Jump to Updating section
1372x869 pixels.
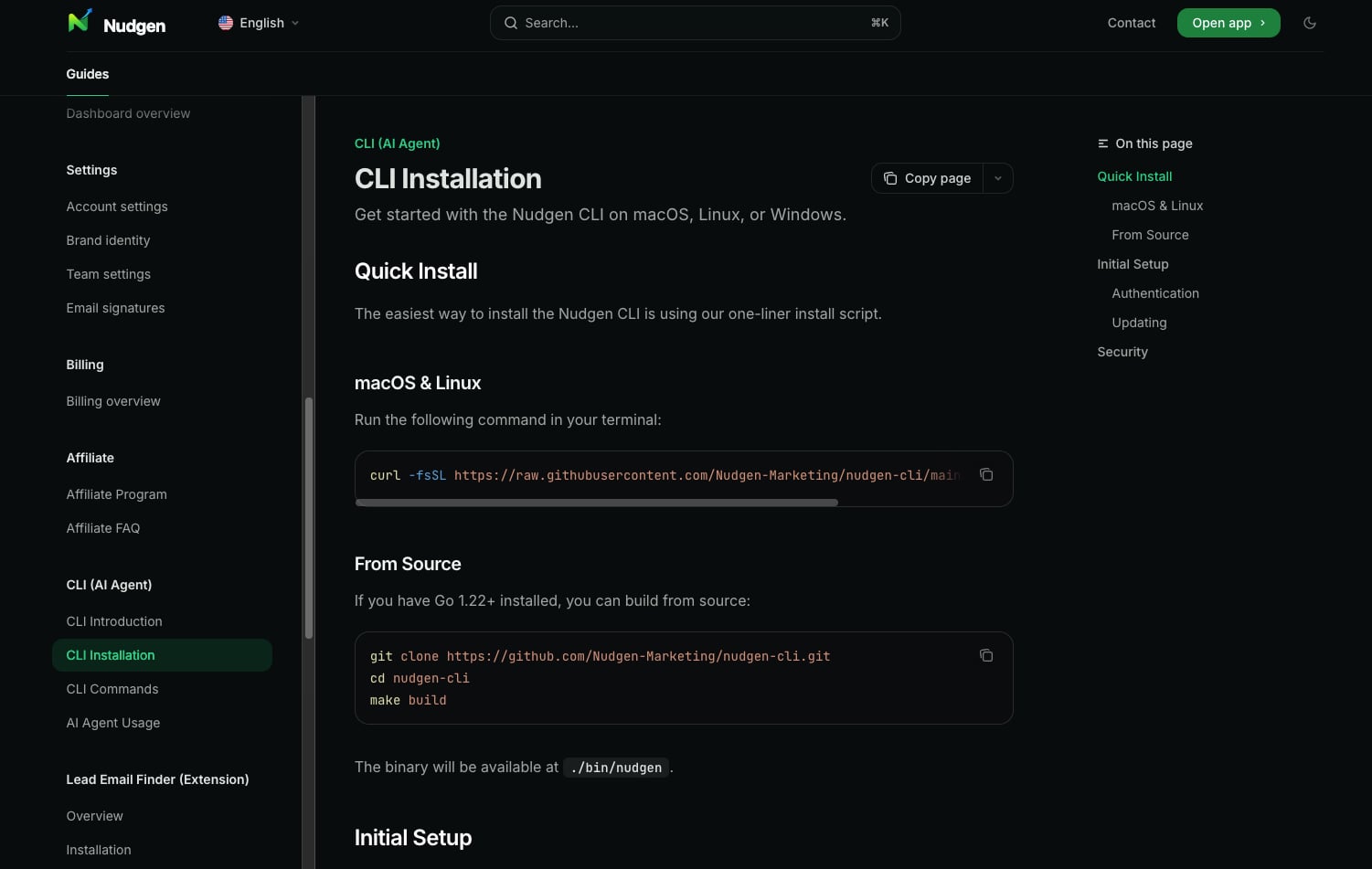(1139, 323)
